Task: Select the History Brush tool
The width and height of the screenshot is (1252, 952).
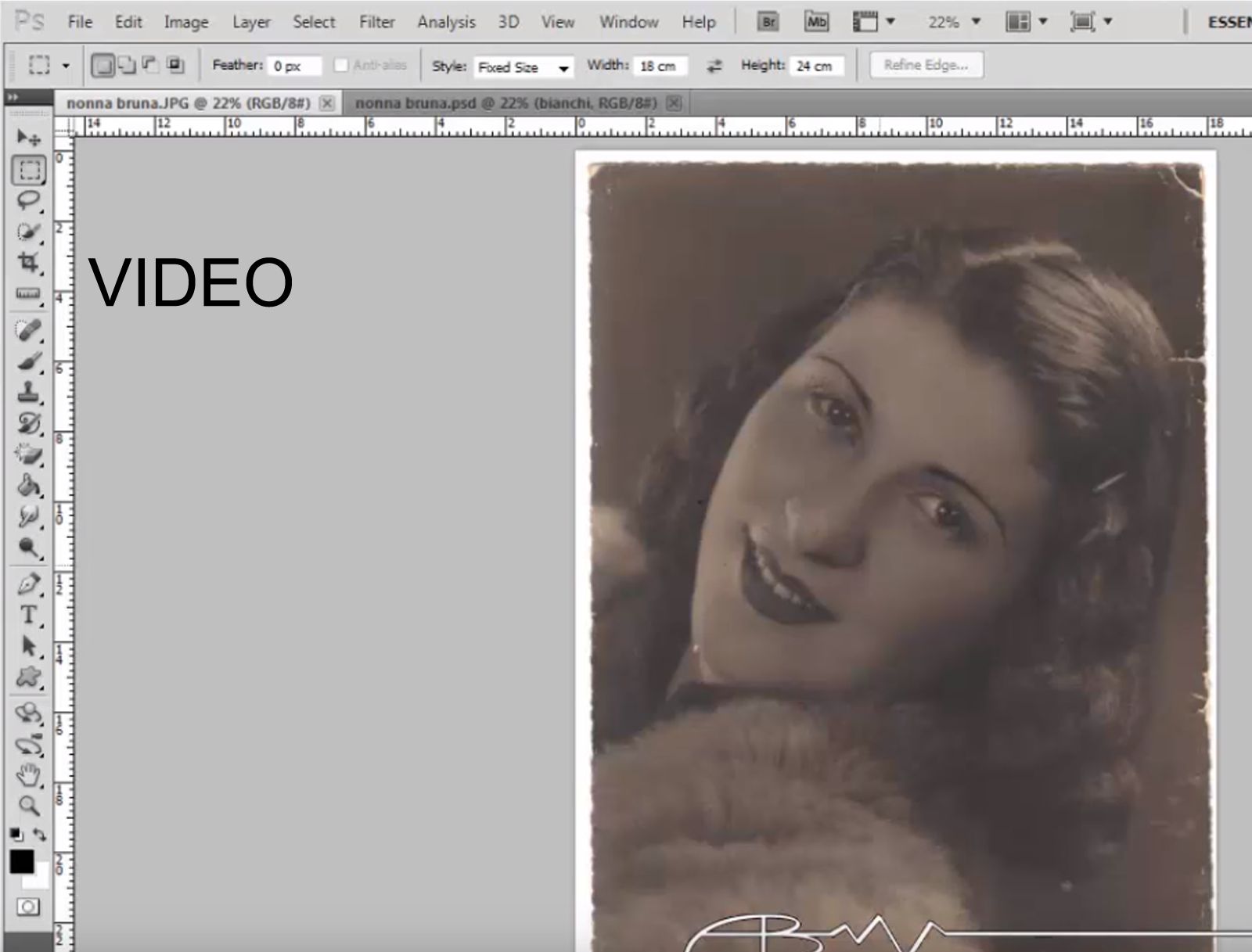Action: (29, 423)
